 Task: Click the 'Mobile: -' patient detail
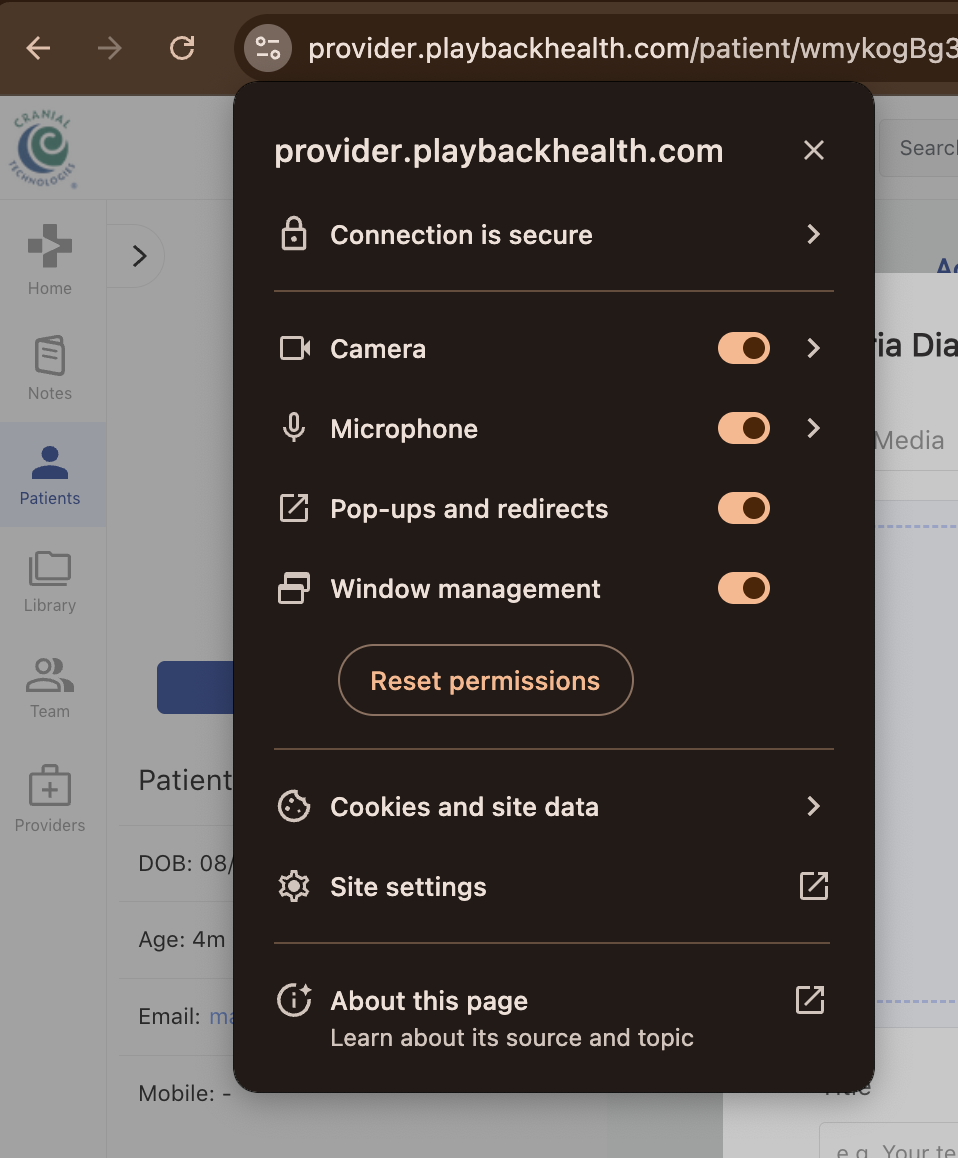185,1093
